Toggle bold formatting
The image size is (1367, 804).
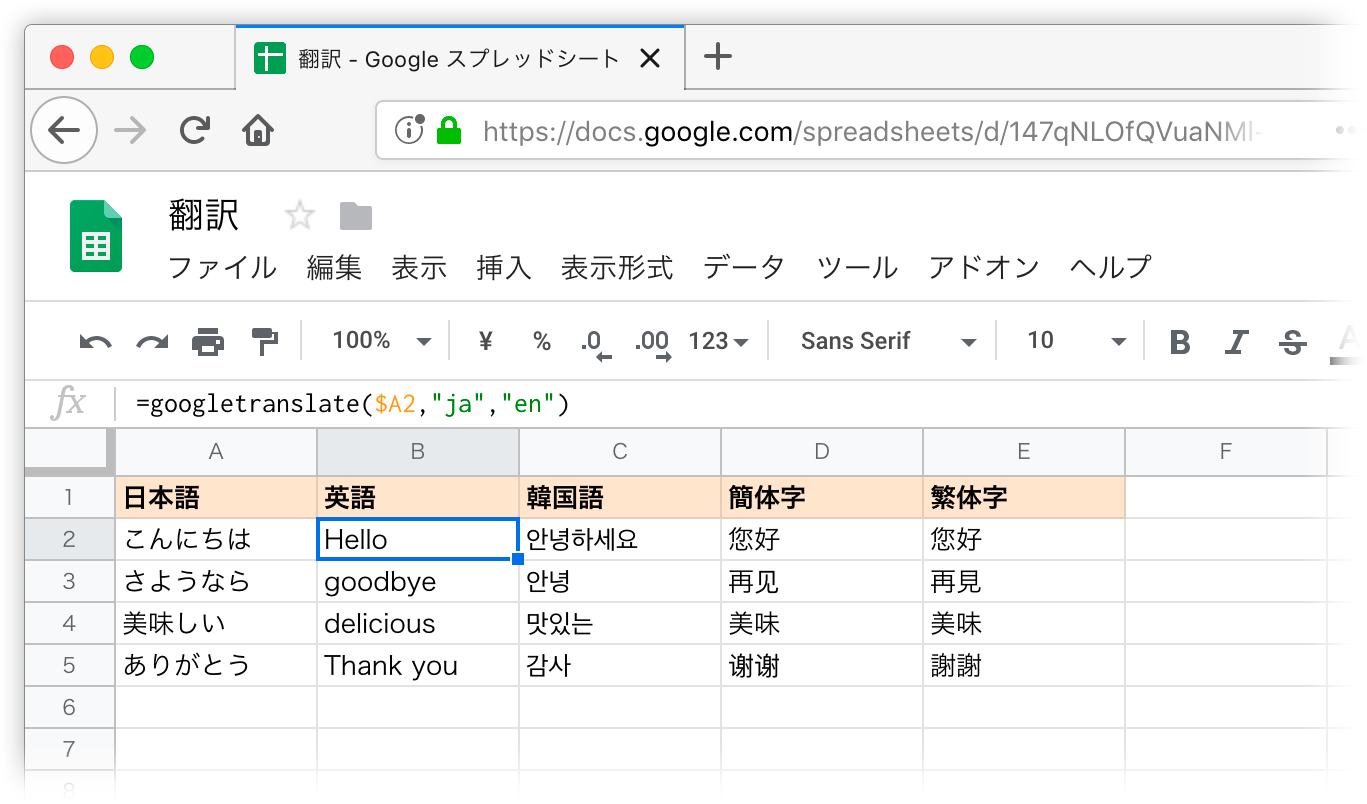(1180, 342)
